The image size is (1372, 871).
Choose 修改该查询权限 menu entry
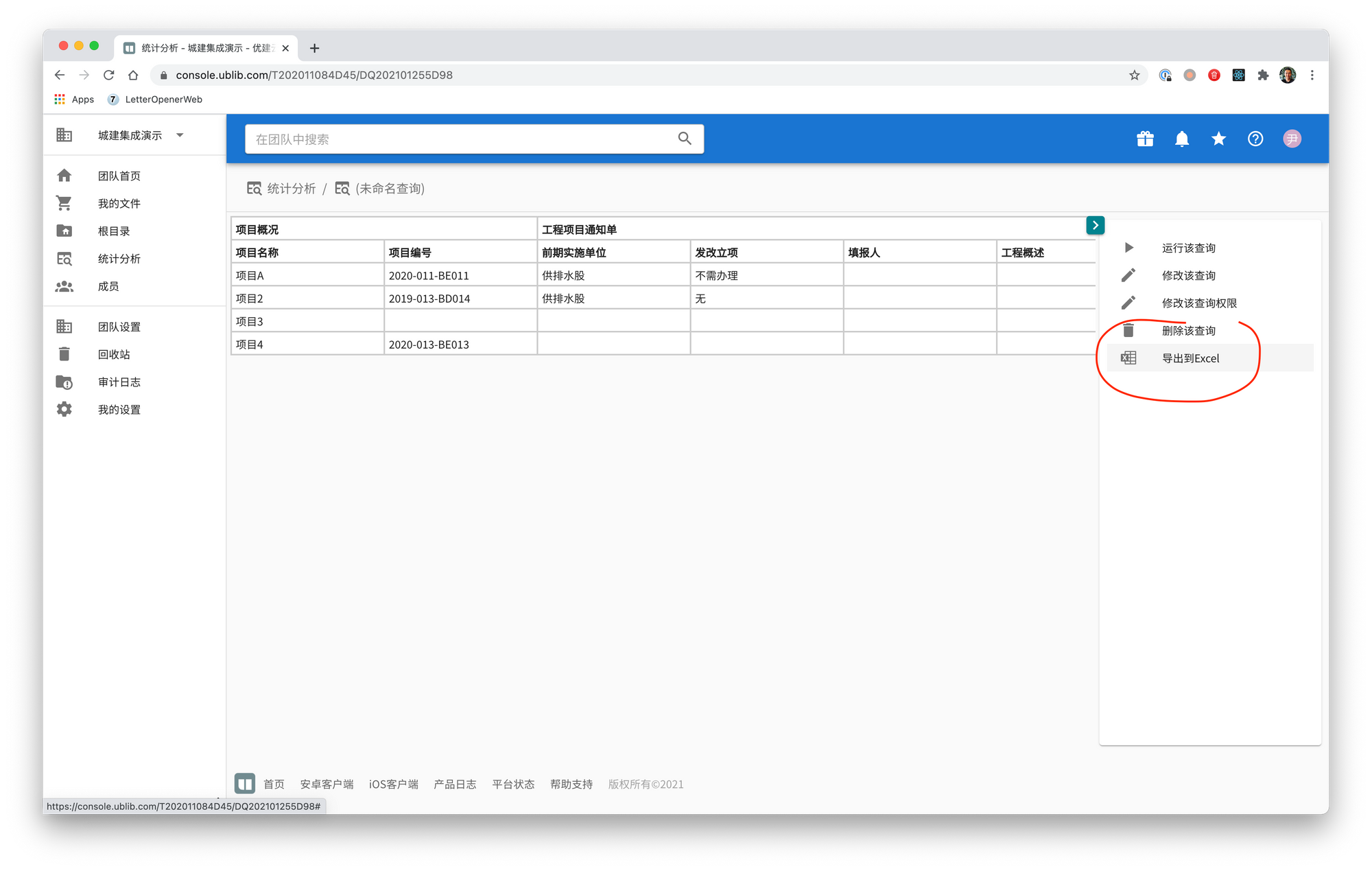point(1198,303)
